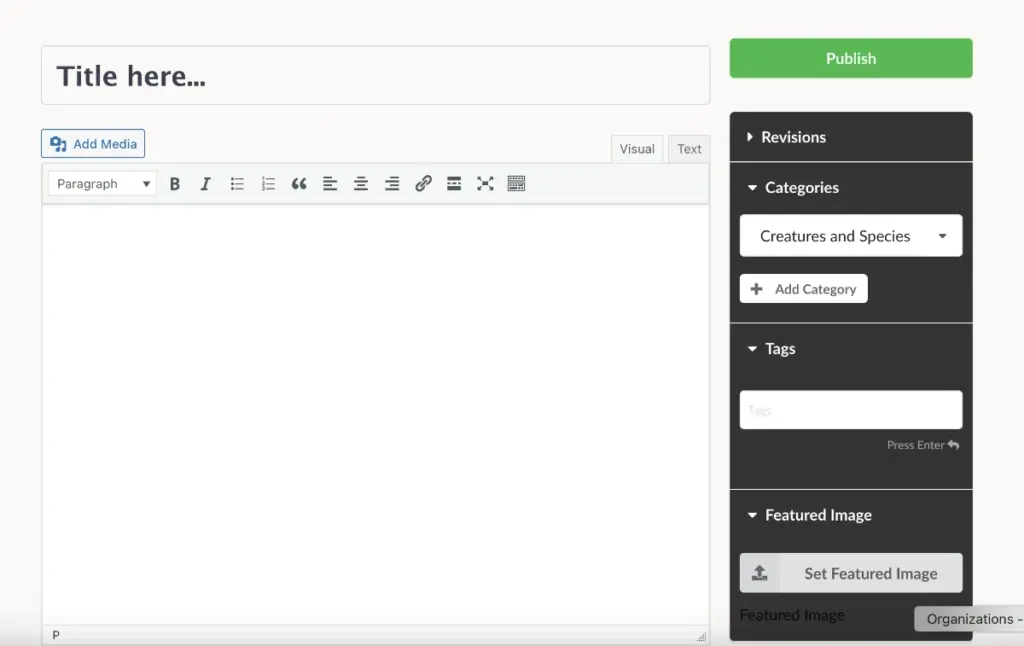1024x646 pixels.
Task: Open the Paragraph format dropdown
Action: pos(103,184)
